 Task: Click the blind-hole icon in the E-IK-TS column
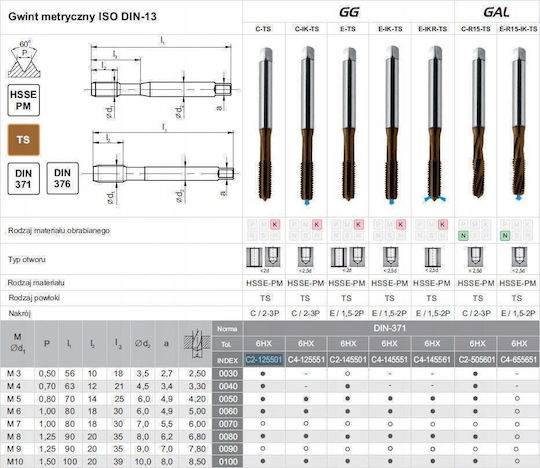(x=390, y=257)
